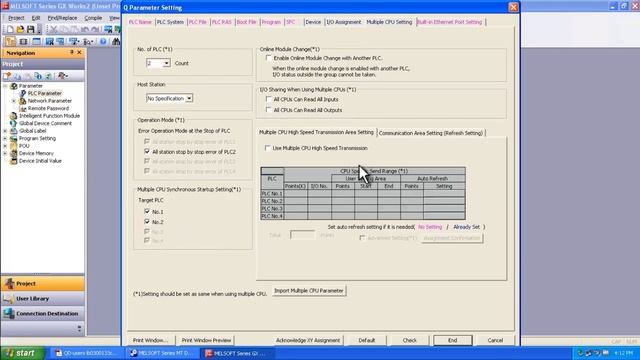640x360 pixels.
Task: Click the blue round help toolbar icon
Action: [103, 41]
